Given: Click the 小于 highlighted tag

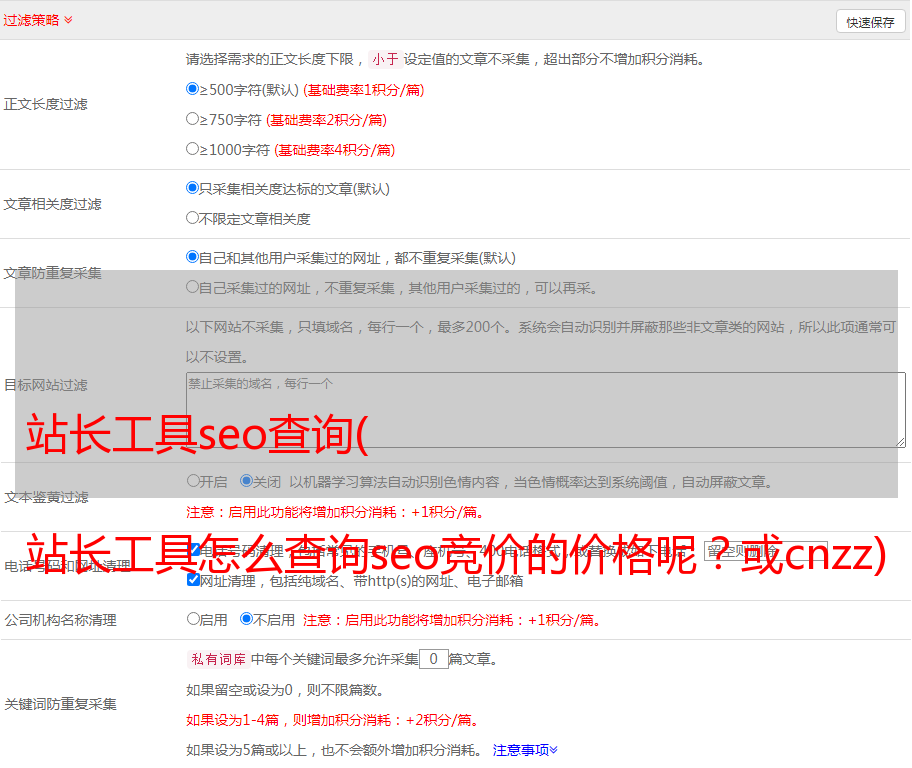Looking at the screenshot, I should 386,59.
